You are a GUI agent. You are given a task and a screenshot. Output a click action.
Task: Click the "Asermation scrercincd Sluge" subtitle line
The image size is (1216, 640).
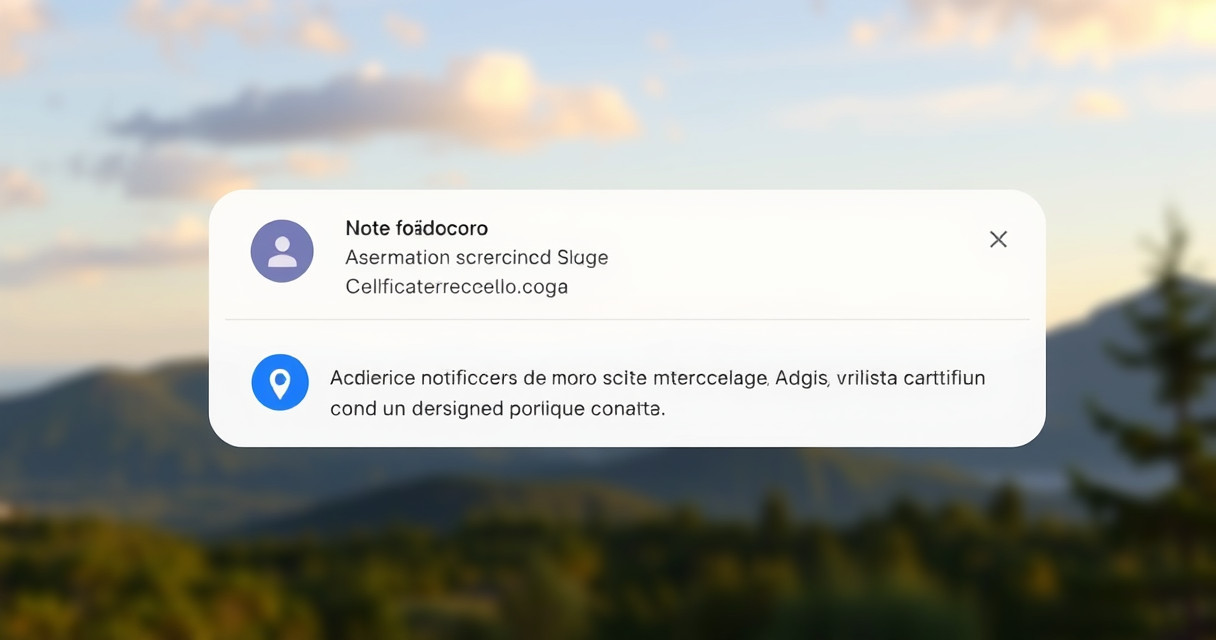[x=476, y=257]
